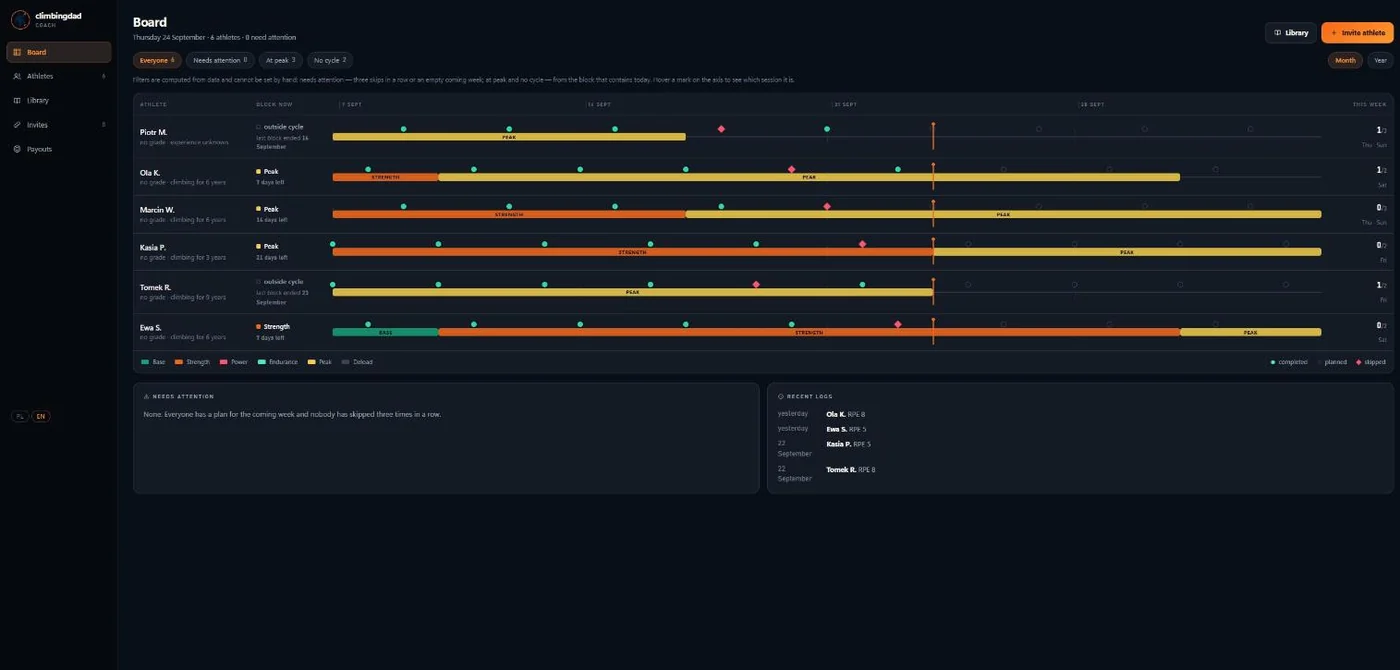
Task: Click 'Ewa S. RPE 5' in Recent Logs
Action: pyautogui.click(x=846, y=429)
